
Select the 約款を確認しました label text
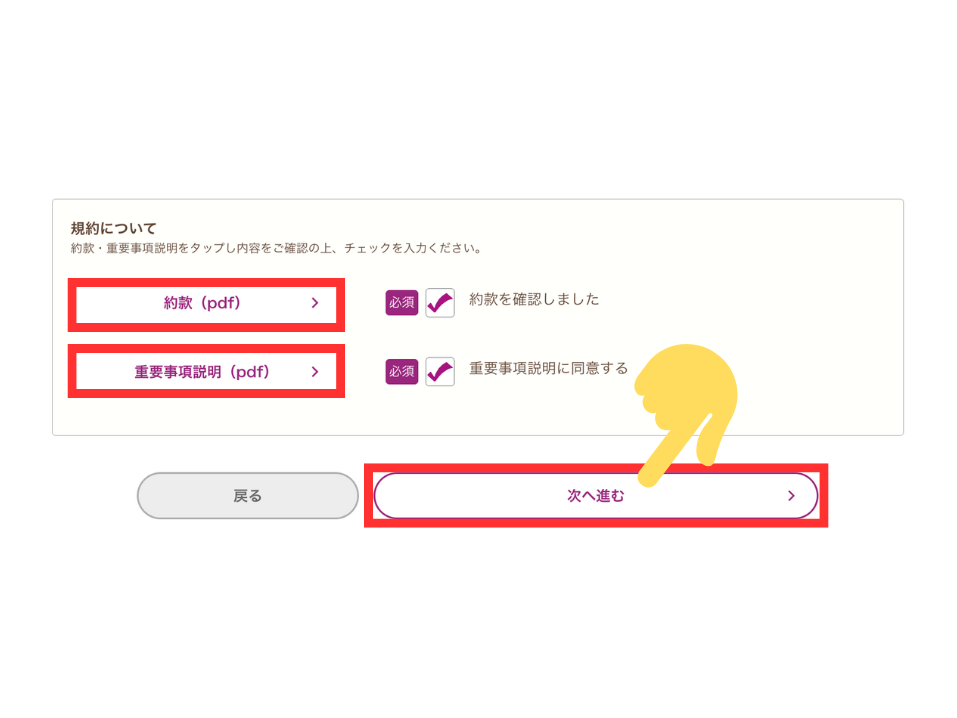(x=534, y=299)
